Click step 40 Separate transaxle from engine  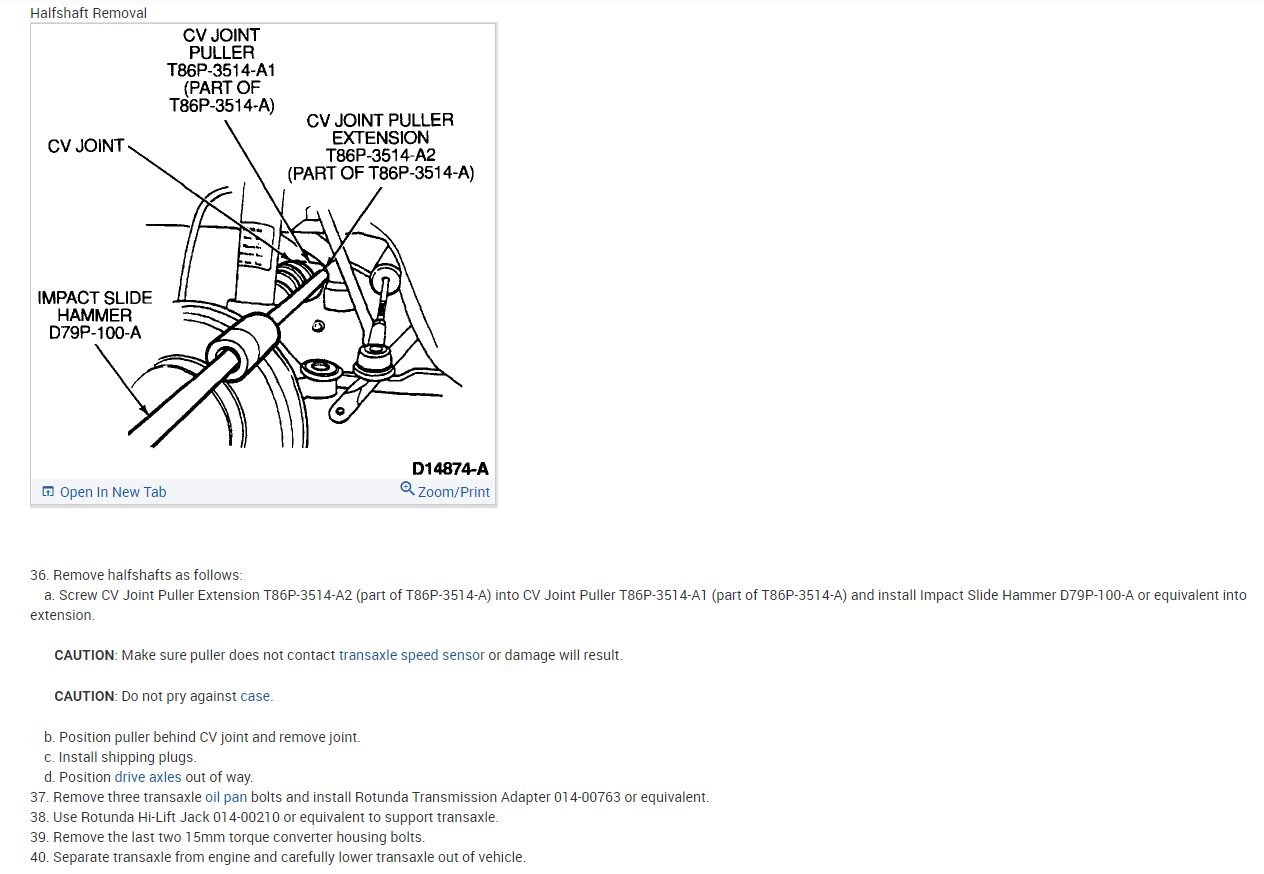tap(277, 857)
